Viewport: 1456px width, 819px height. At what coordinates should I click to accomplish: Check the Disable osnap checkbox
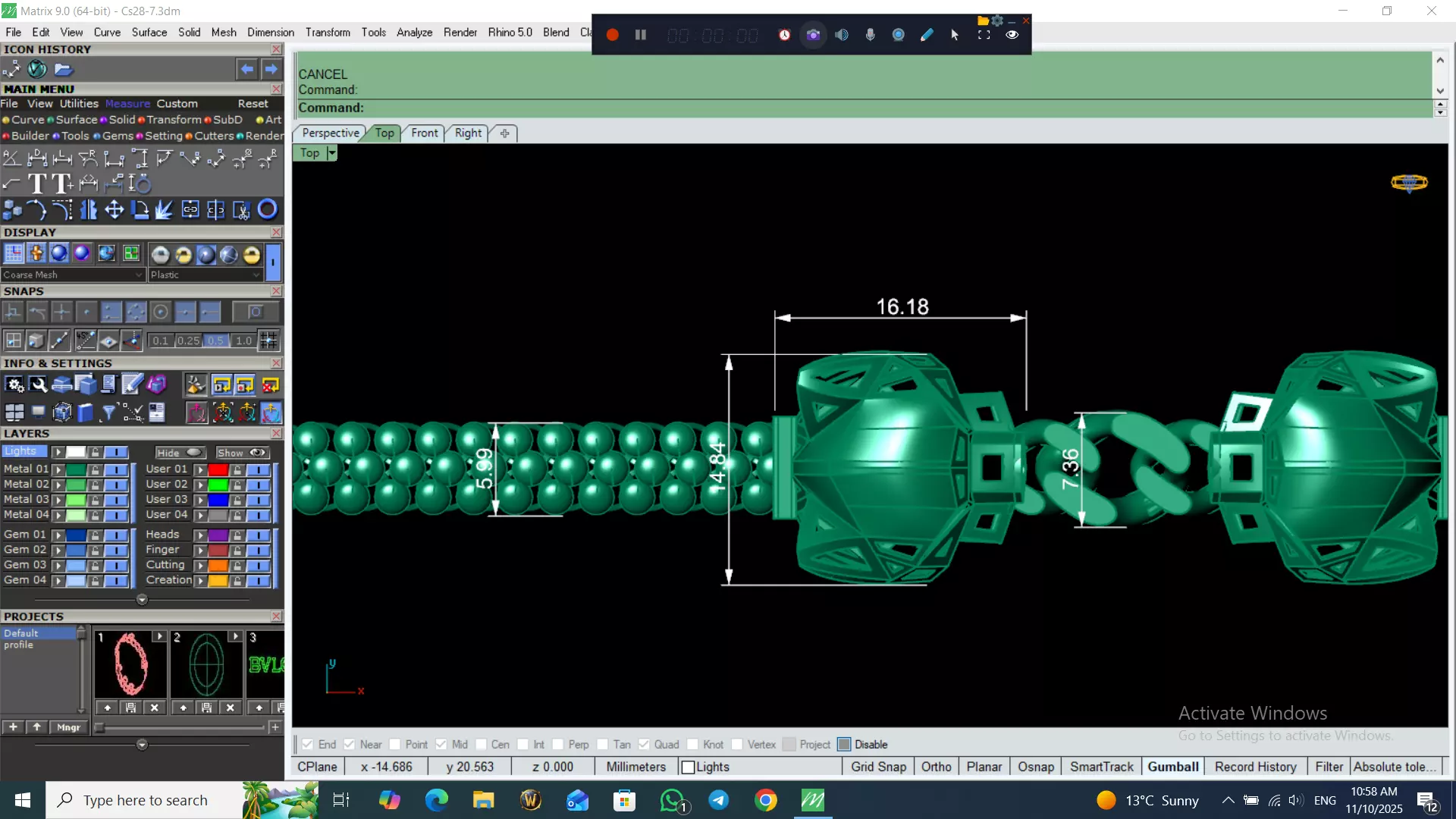(x=844, y=745)
